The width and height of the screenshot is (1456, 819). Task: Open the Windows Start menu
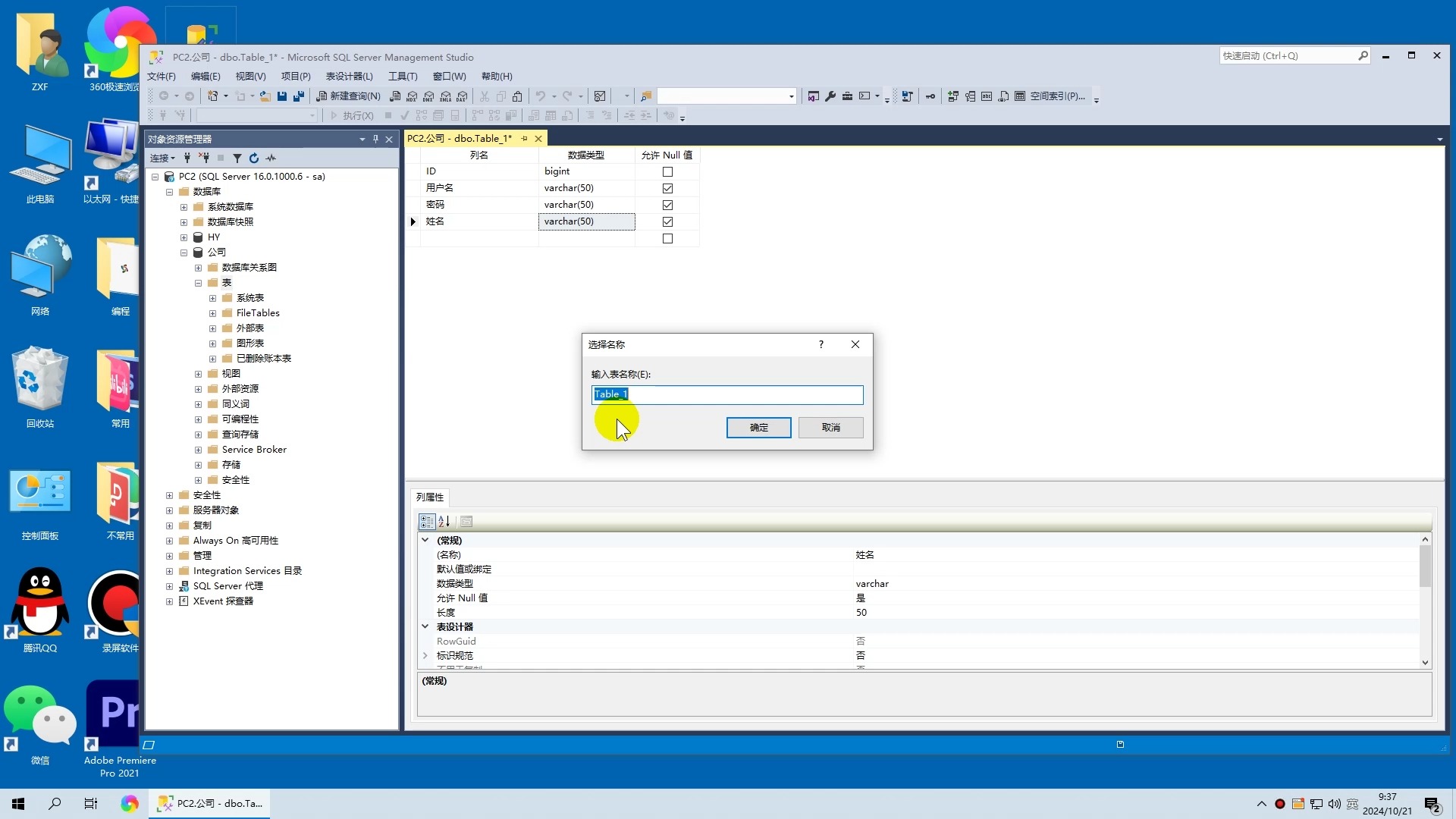coord(18,804)
